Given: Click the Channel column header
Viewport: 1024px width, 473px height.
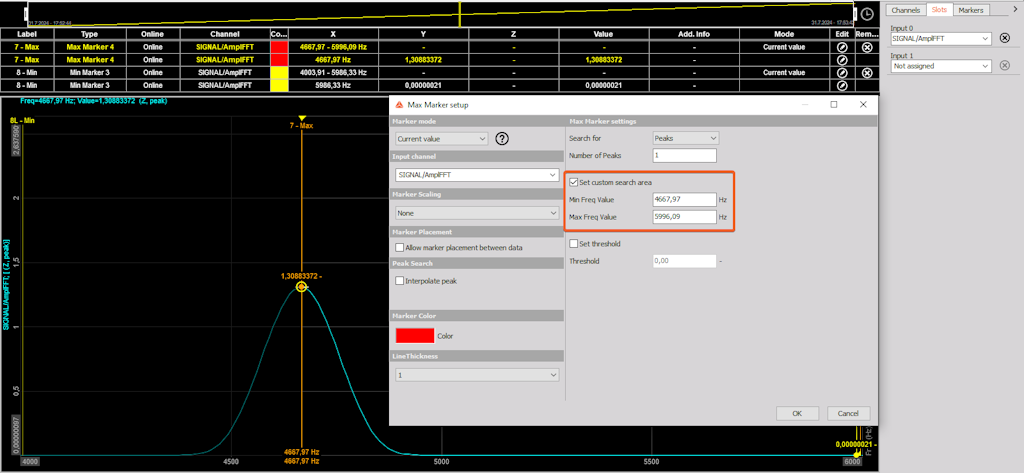Looking at the screenshot, I should coord(225,34).
